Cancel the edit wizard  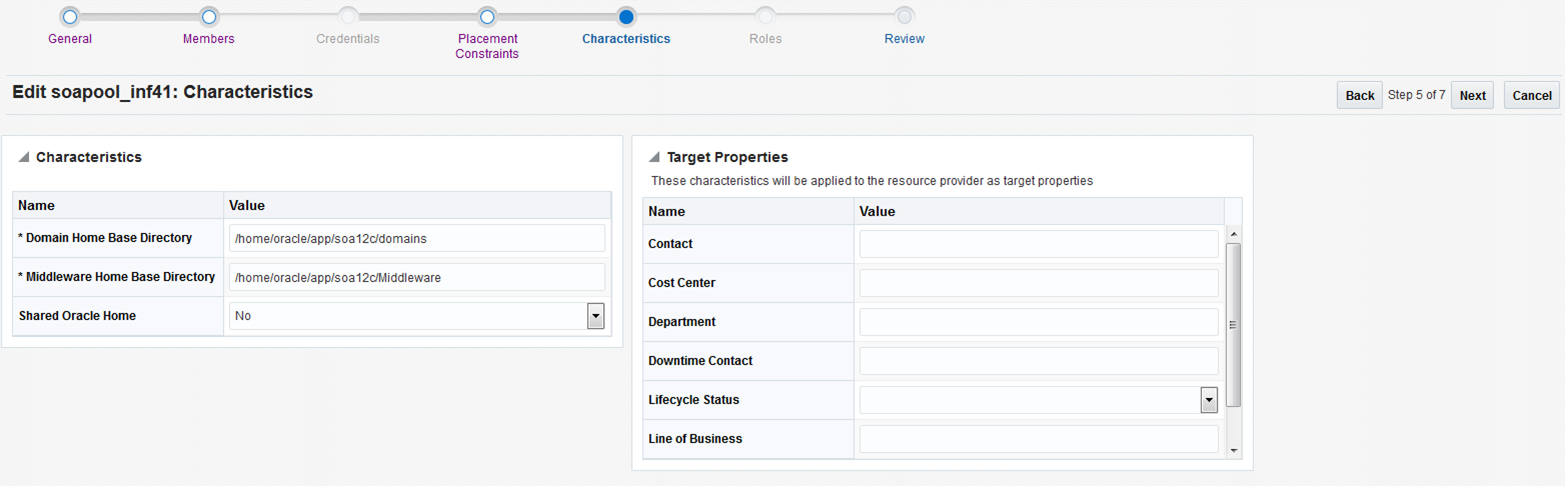[x=1531, y=95]
